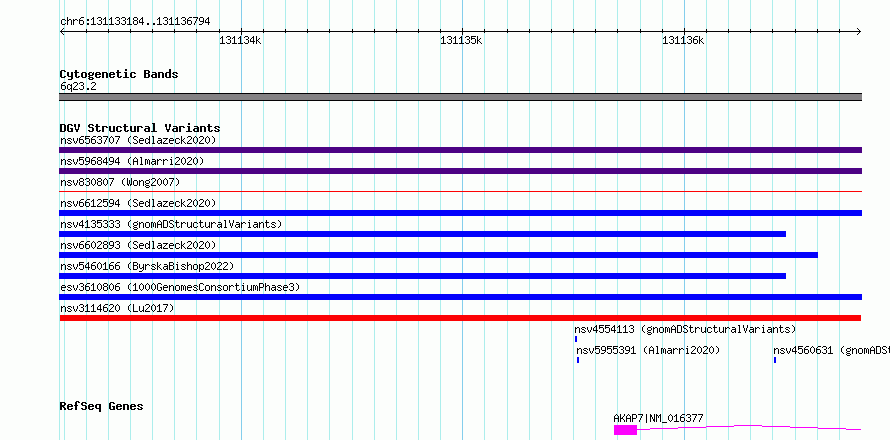Select the 6q23.2 band label

[x=78, y=86]
